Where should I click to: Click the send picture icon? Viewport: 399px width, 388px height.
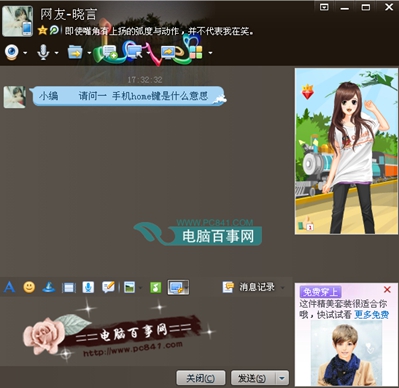click(x=129, y=287)
